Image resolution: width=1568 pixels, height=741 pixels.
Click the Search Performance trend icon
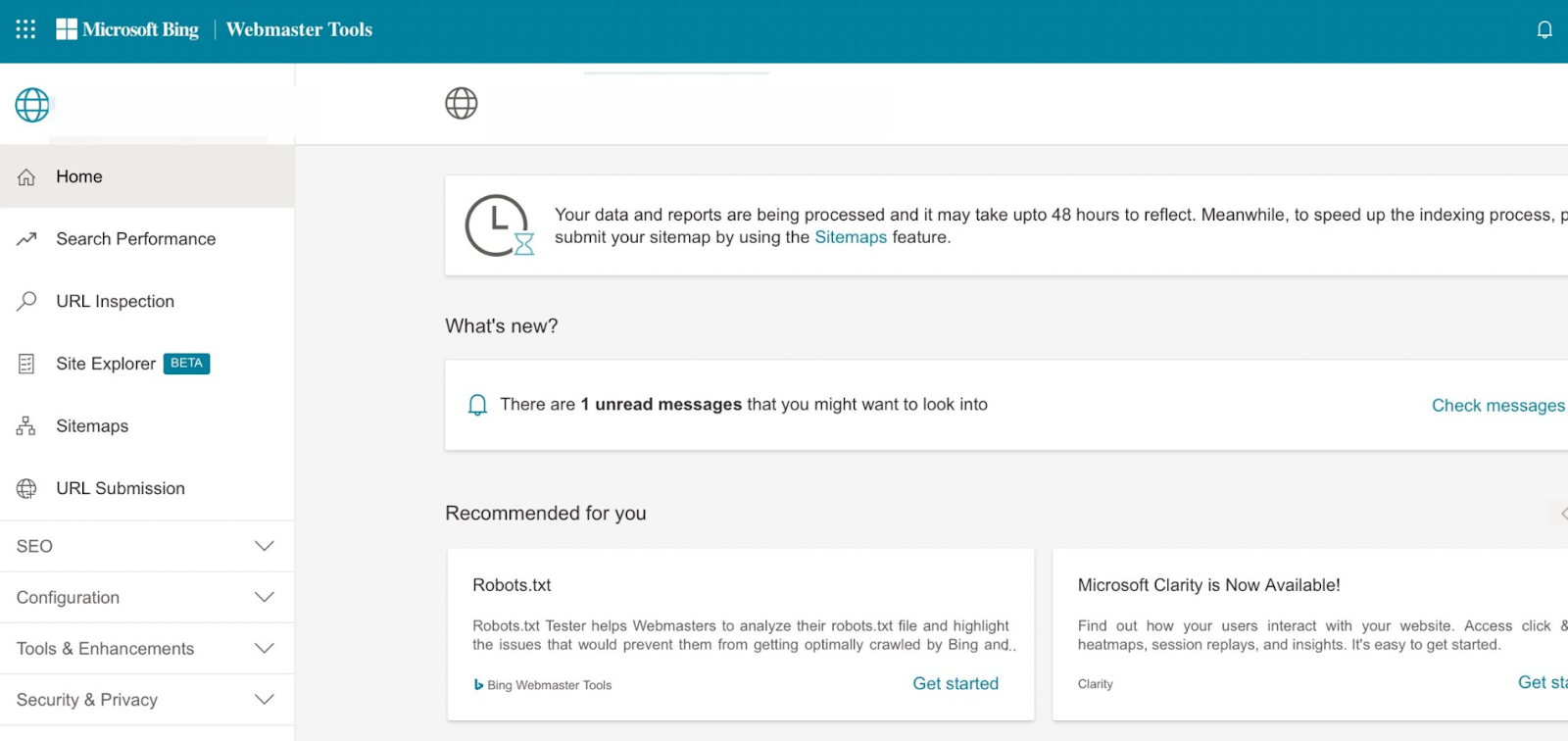pyautogui.click(x=26, y=239)
